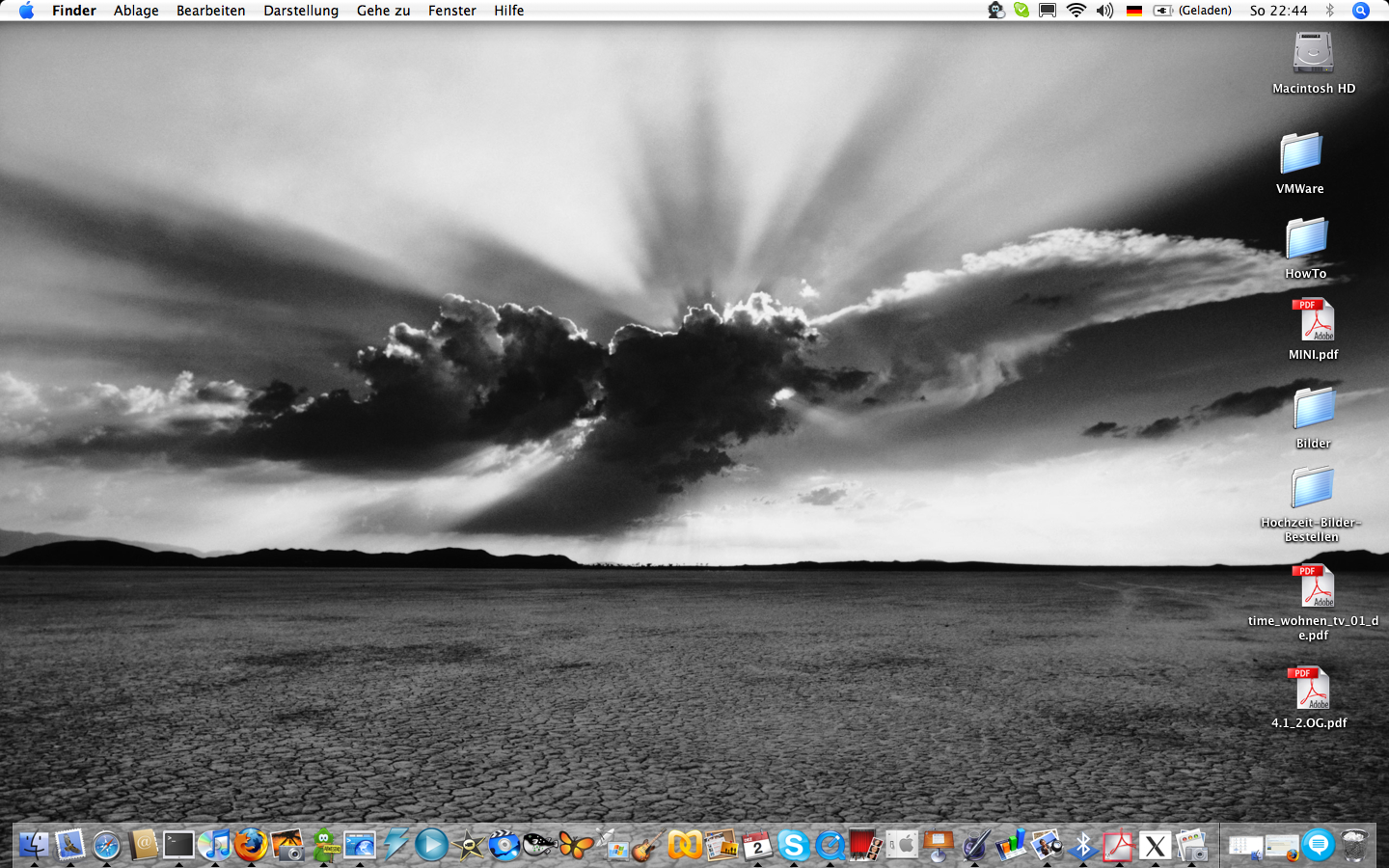
Task: Open the Finder menu
Action: (x=74, y=11)
